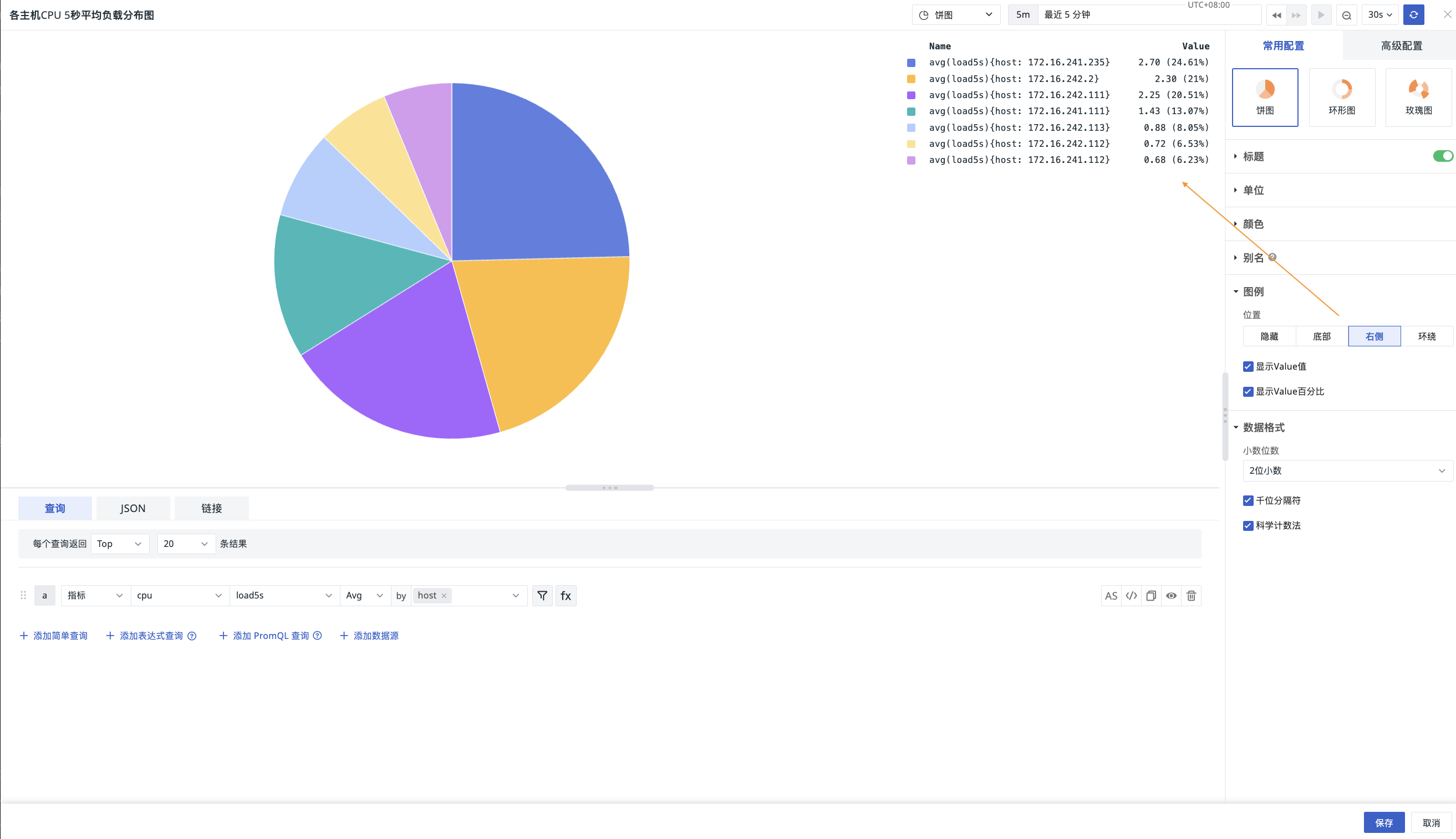Screen dimensions: 1456x839
Task: Expand the 颜色 settings section
Action: coord(1253,224)
